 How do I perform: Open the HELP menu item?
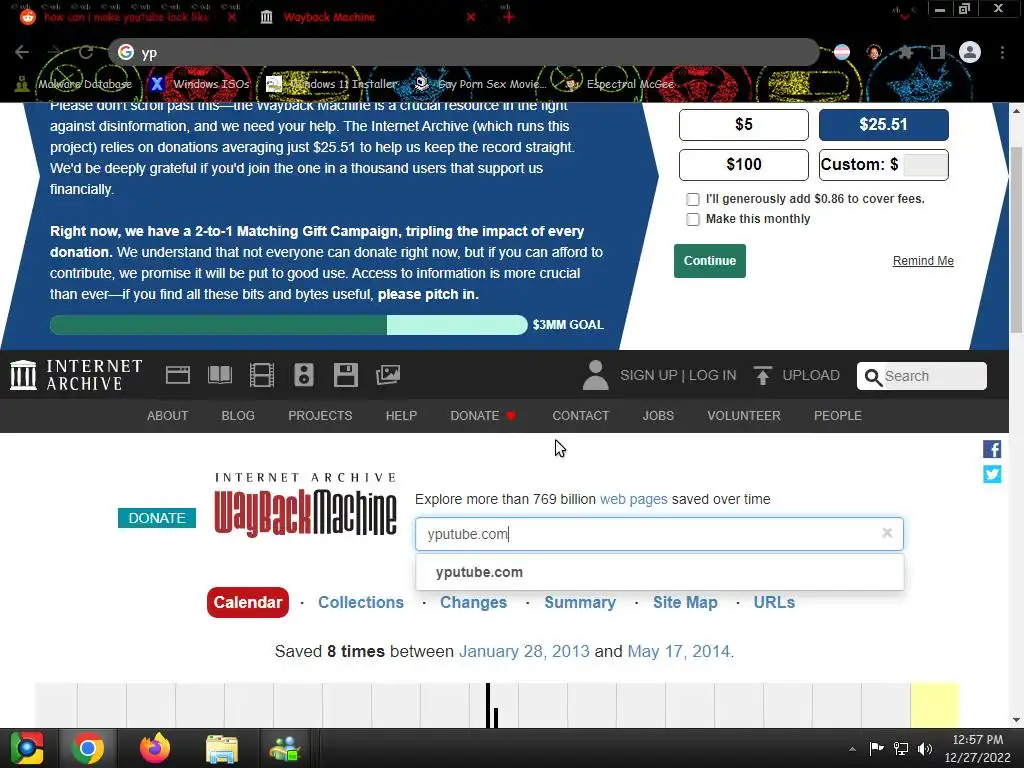(401, 415)
